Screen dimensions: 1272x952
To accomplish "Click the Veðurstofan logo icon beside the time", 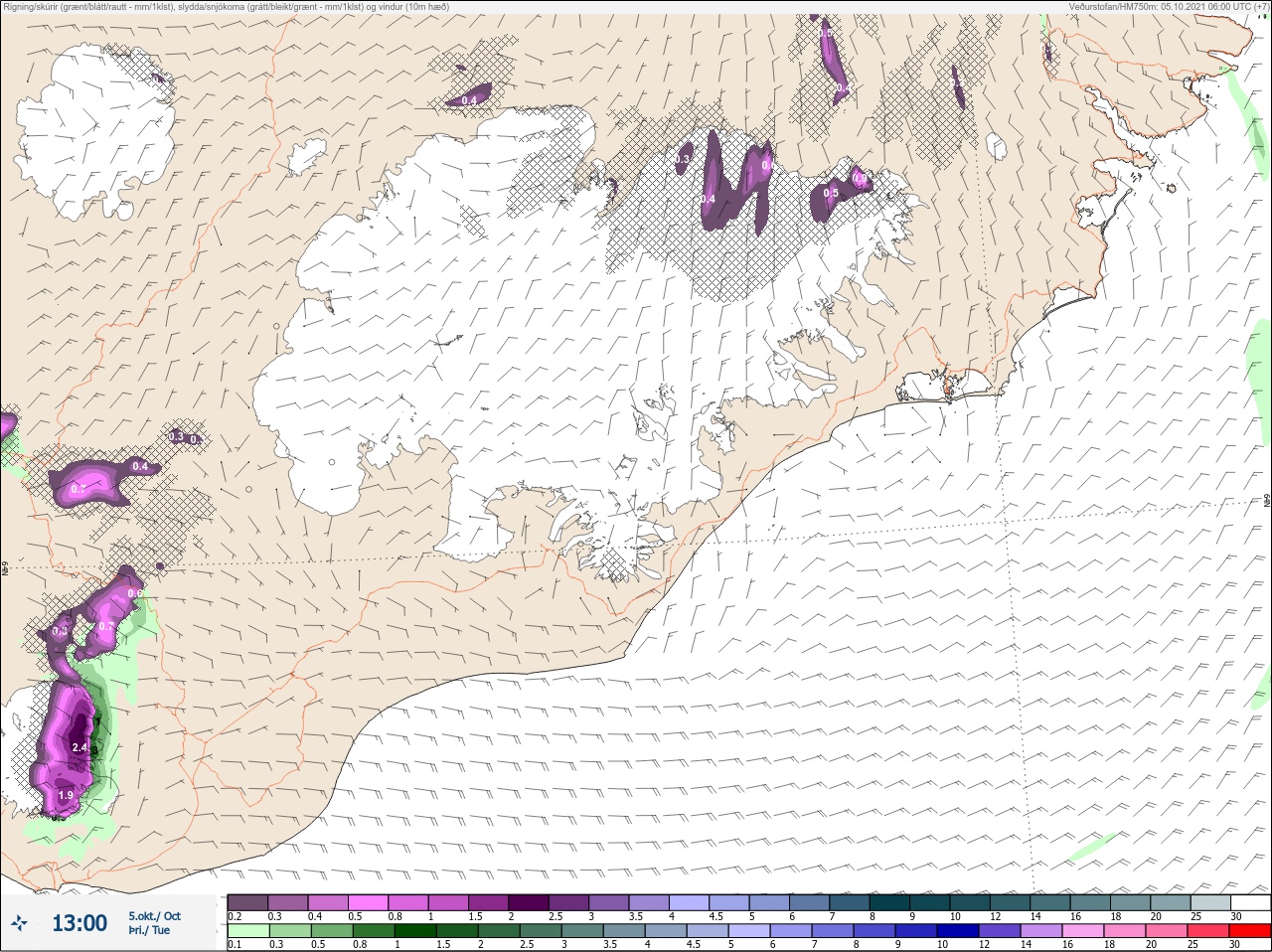I will coord(19,923).
